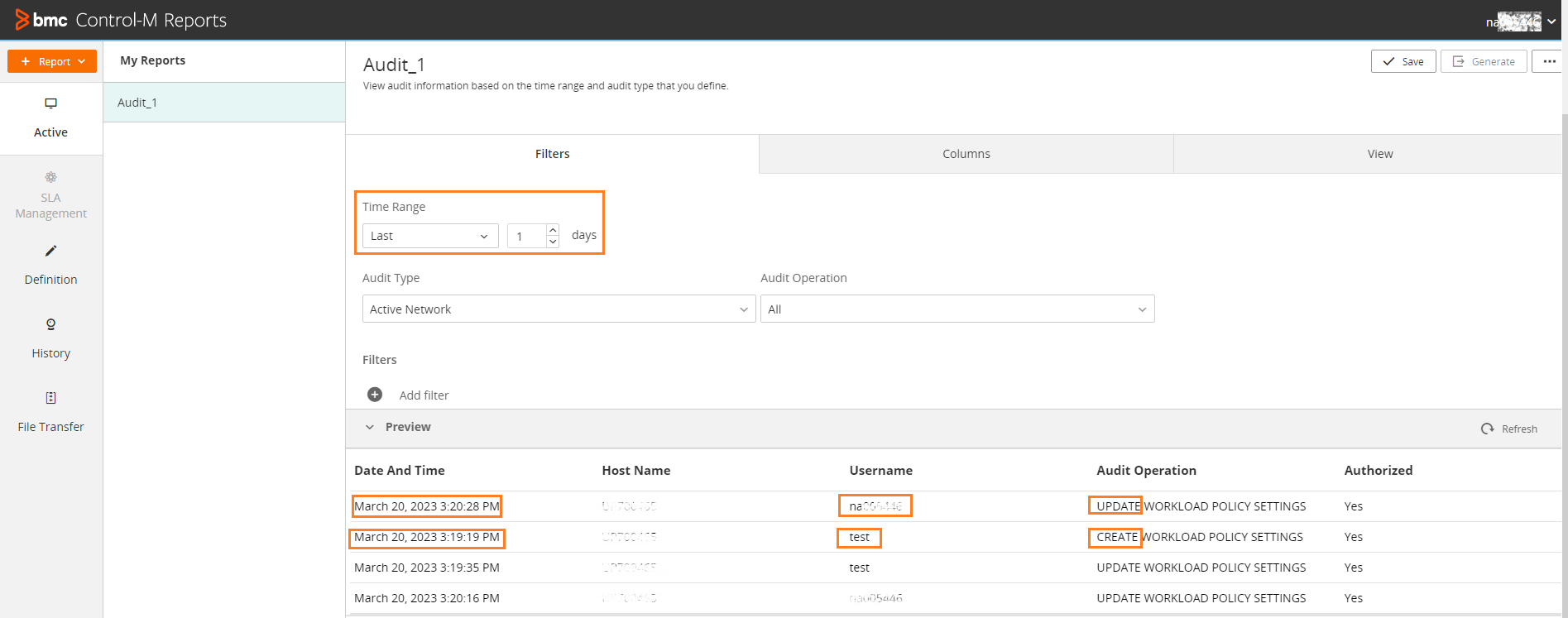Open the Definition pencil icon

[x=50, y=251]
